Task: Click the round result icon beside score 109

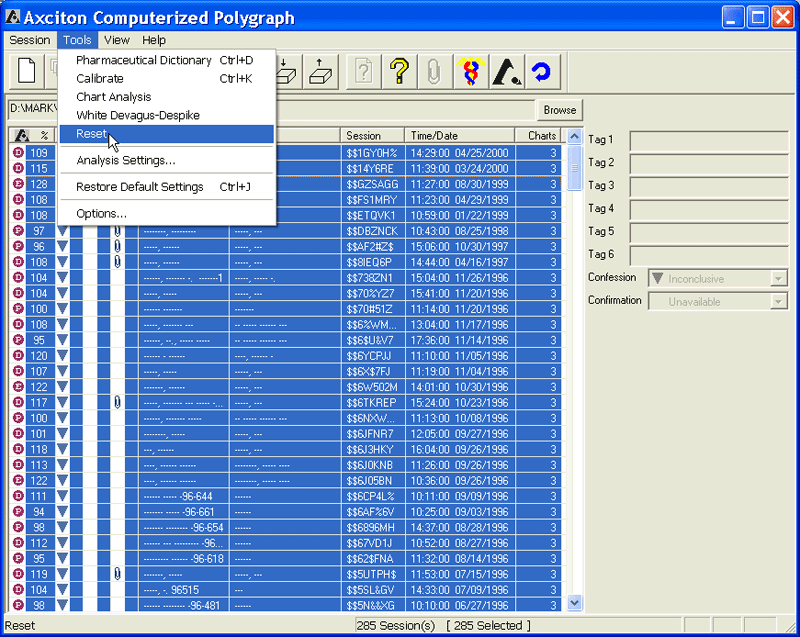Action: pyautogui.click(x=18, y=152)
